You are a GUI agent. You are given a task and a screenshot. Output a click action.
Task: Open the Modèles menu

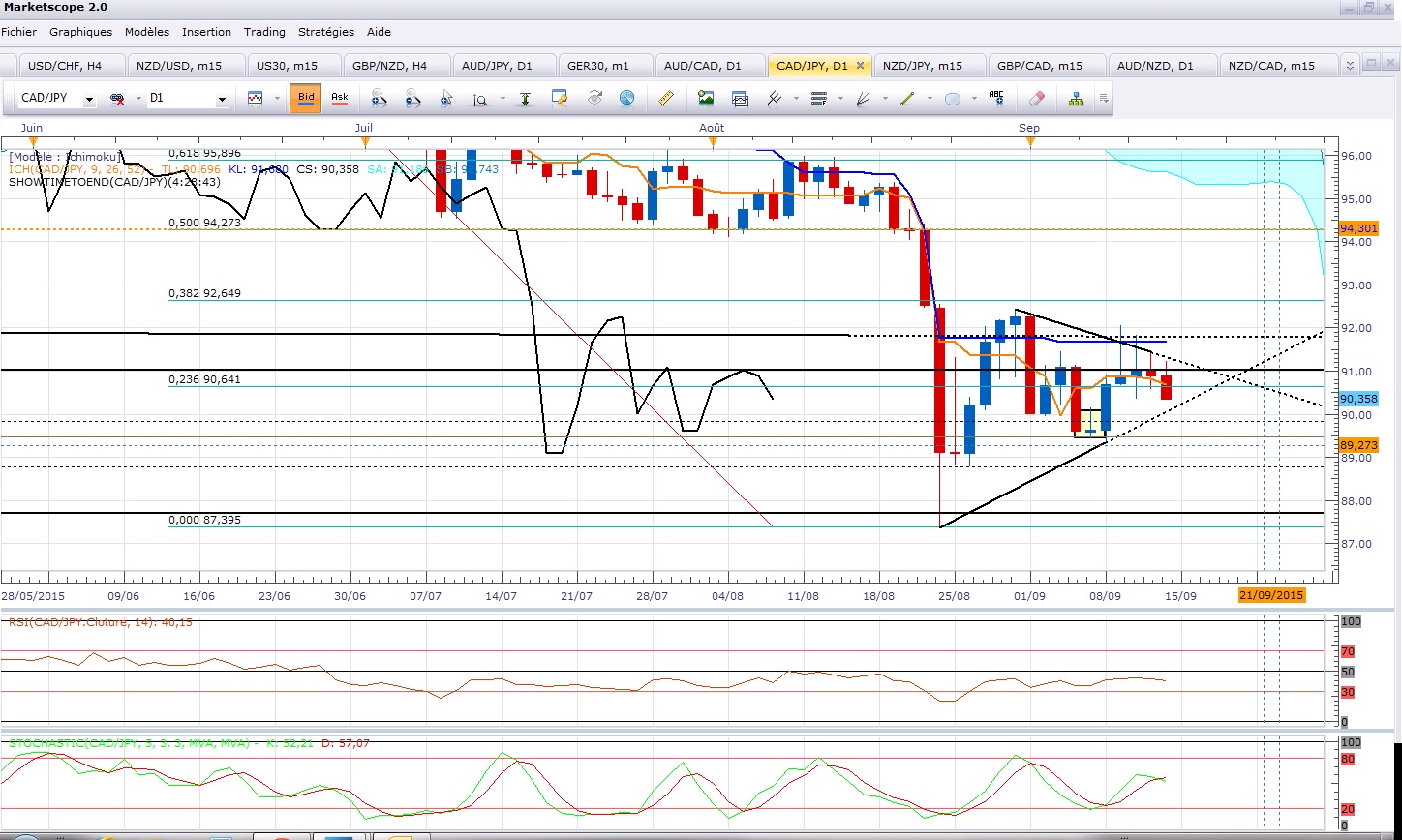(147, 32)
